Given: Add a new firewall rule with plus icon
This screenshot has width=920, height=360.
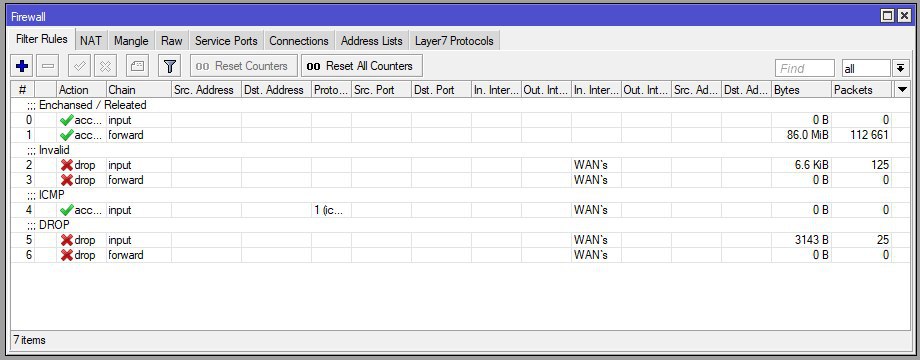Looking at the screenshot, I should [x=22, y=66].
